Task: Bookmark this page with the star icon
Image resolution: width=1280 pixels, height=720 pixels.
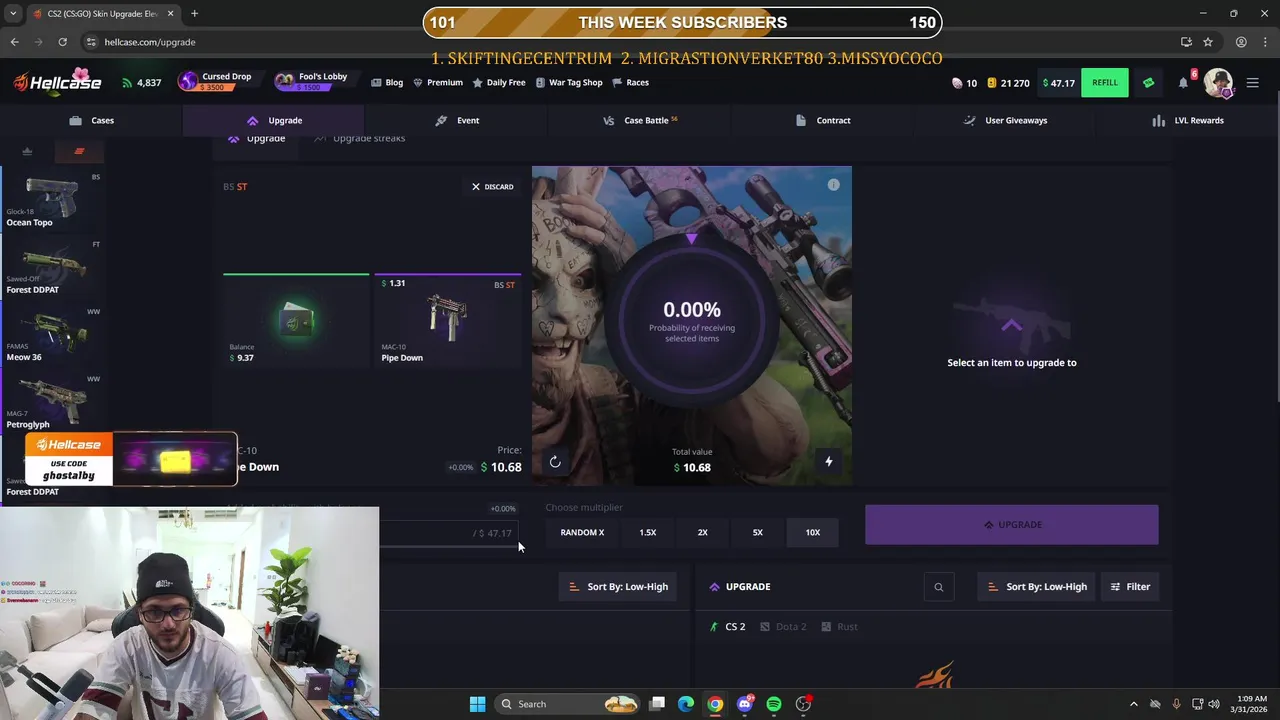Action: pos(1208,42)
